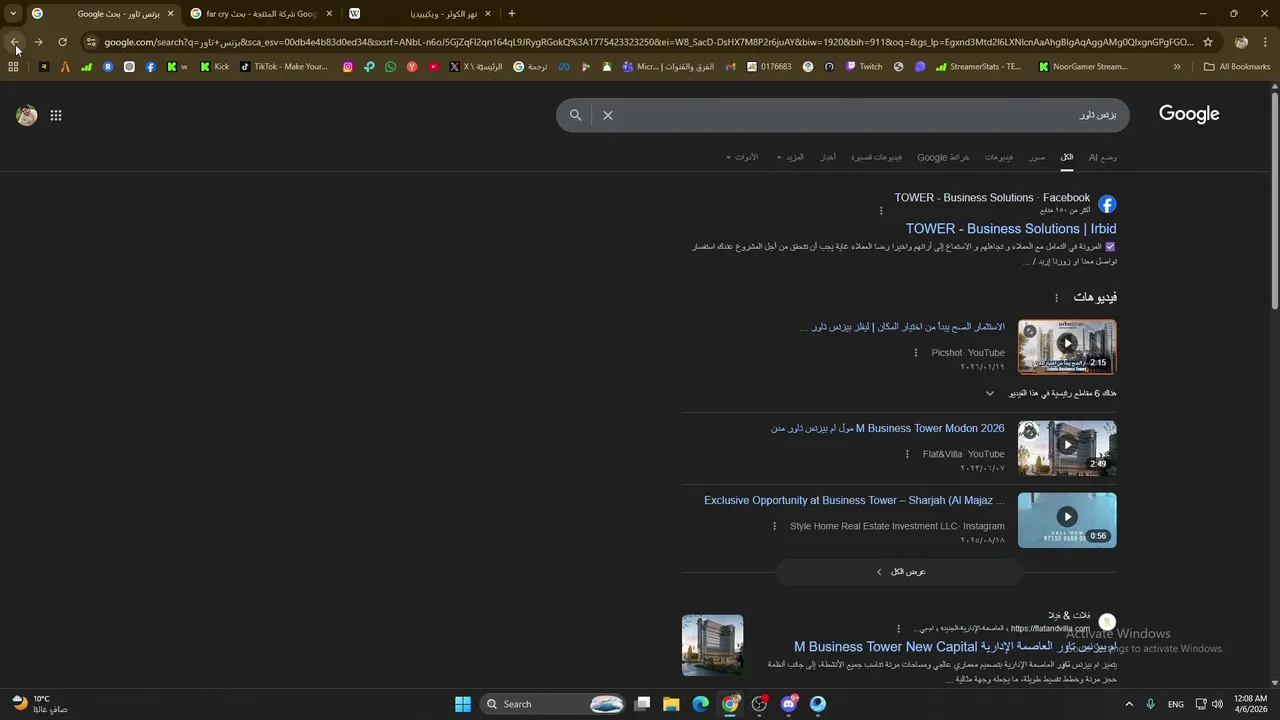1280x720 pixels.
Task: Expand the tab search dropdown arrow
Action: [x=12, y=13]
